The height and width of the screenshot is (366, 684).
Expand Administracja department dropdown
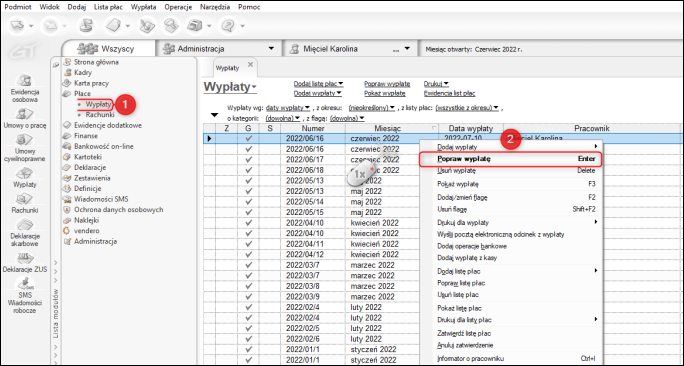pos(271,49)
